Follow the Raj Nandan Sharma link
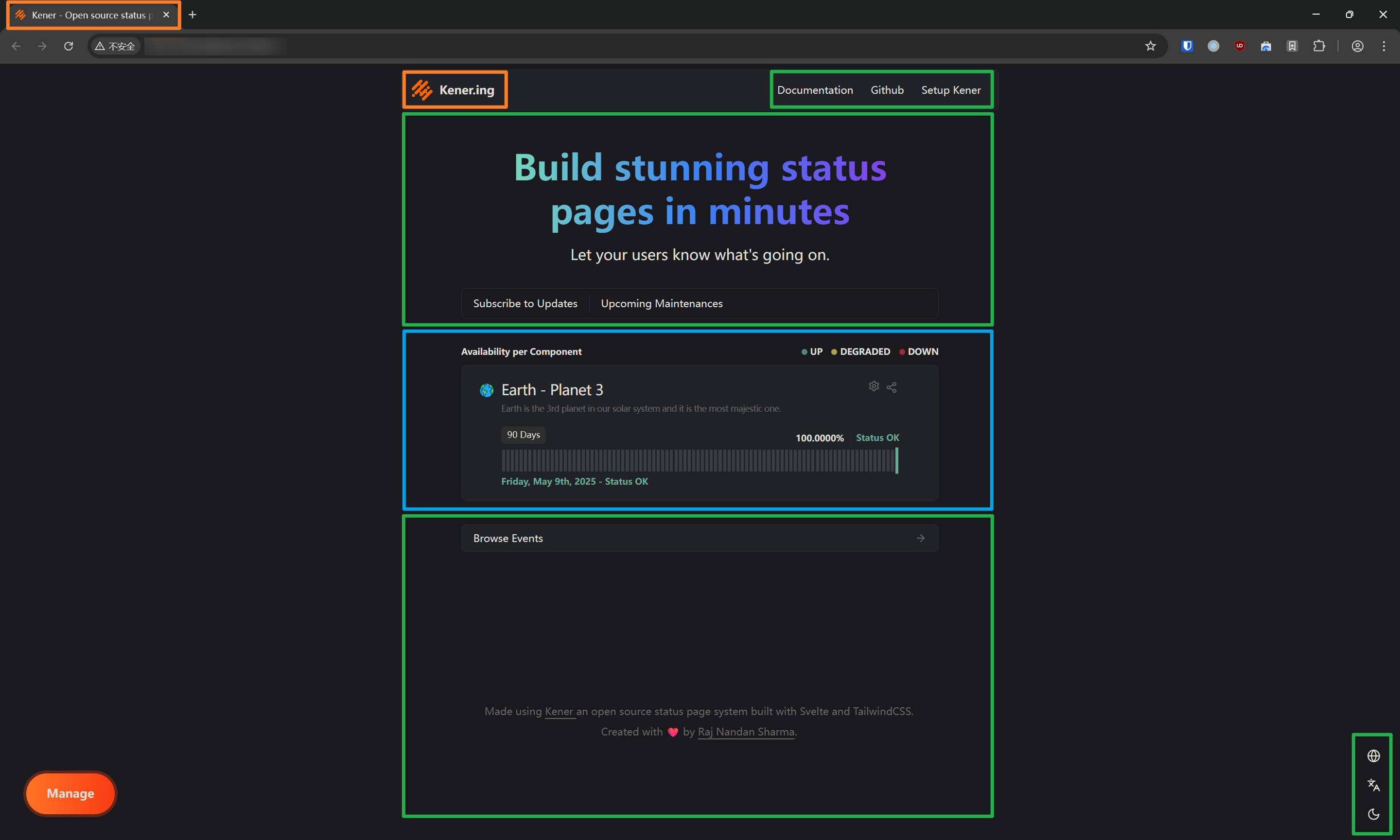Image resolution: width=1400 pixels, height=840 pixels. [x=746, y=732]
